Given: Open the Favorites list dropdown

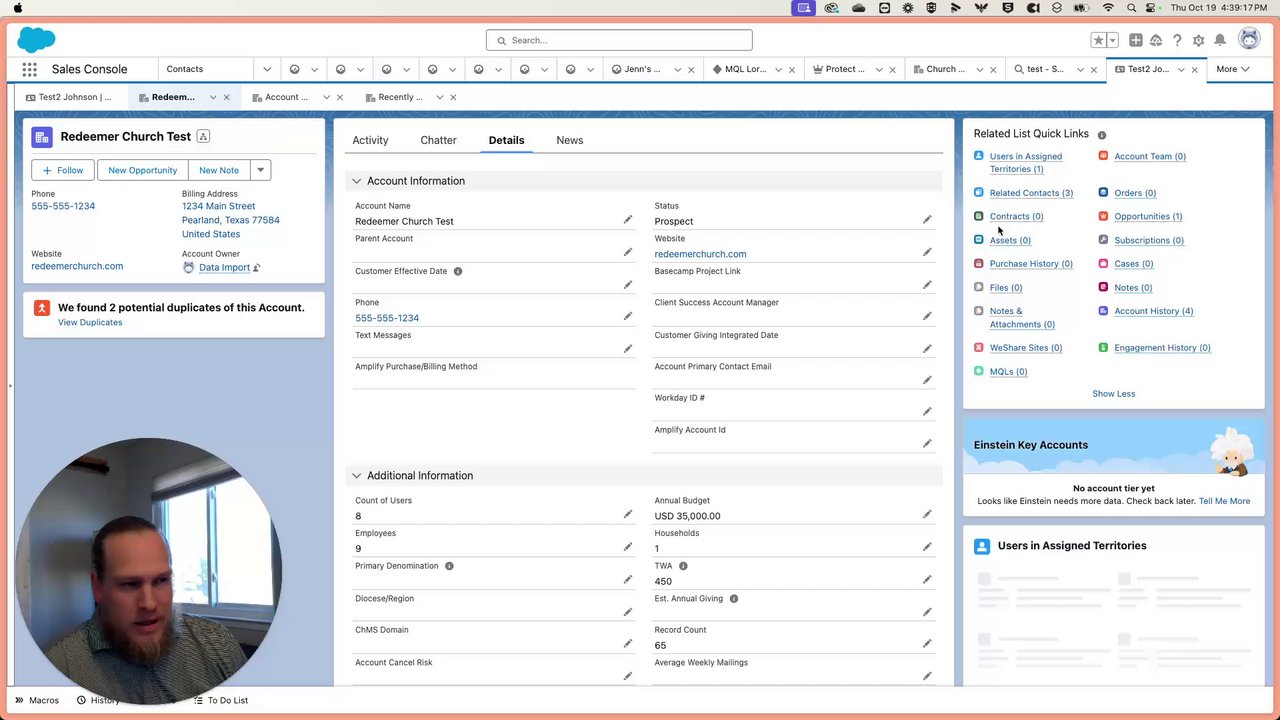Looking at the screenshot, I should point(1111,40).
